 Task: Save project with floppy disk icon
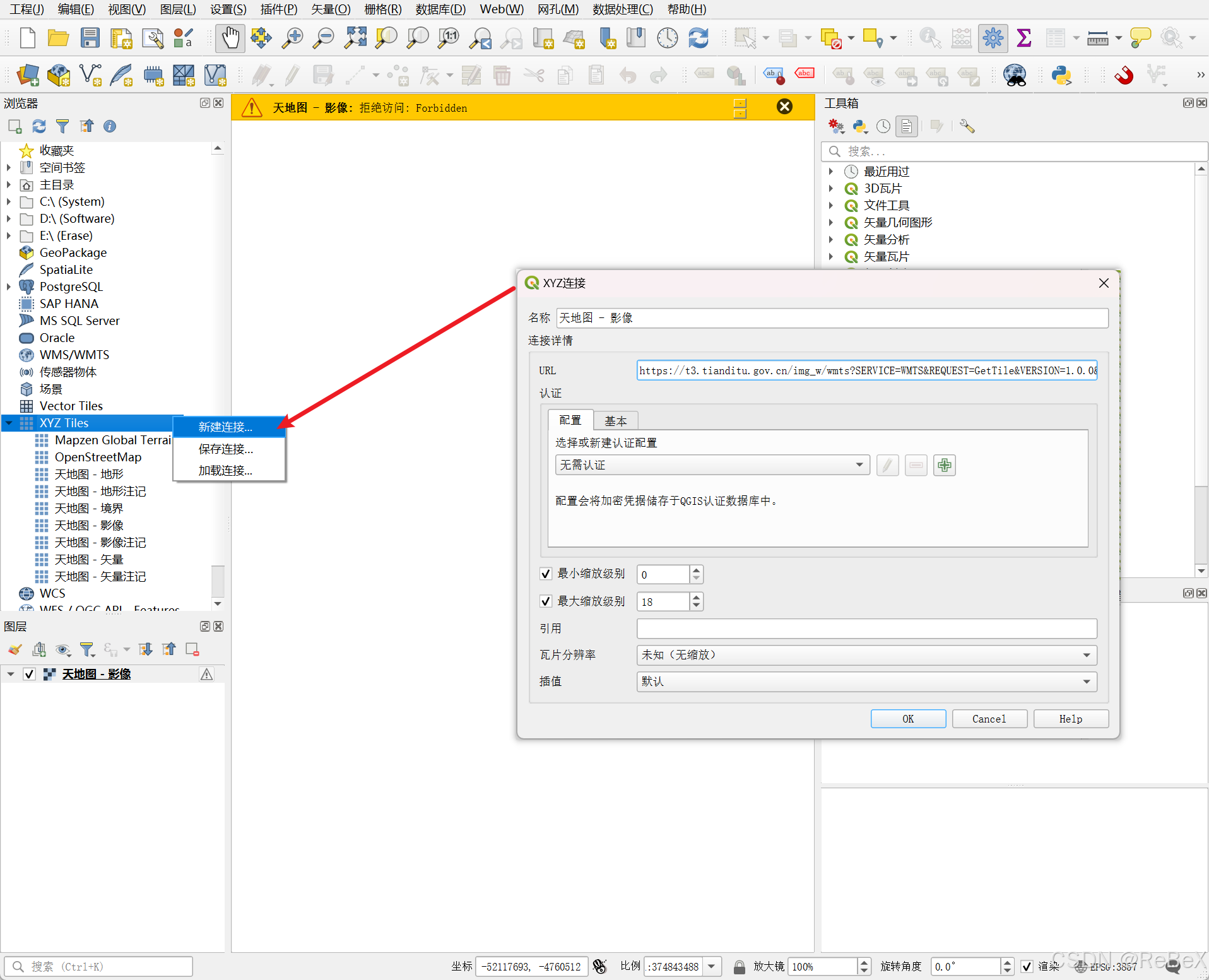(x=90, y=38)
